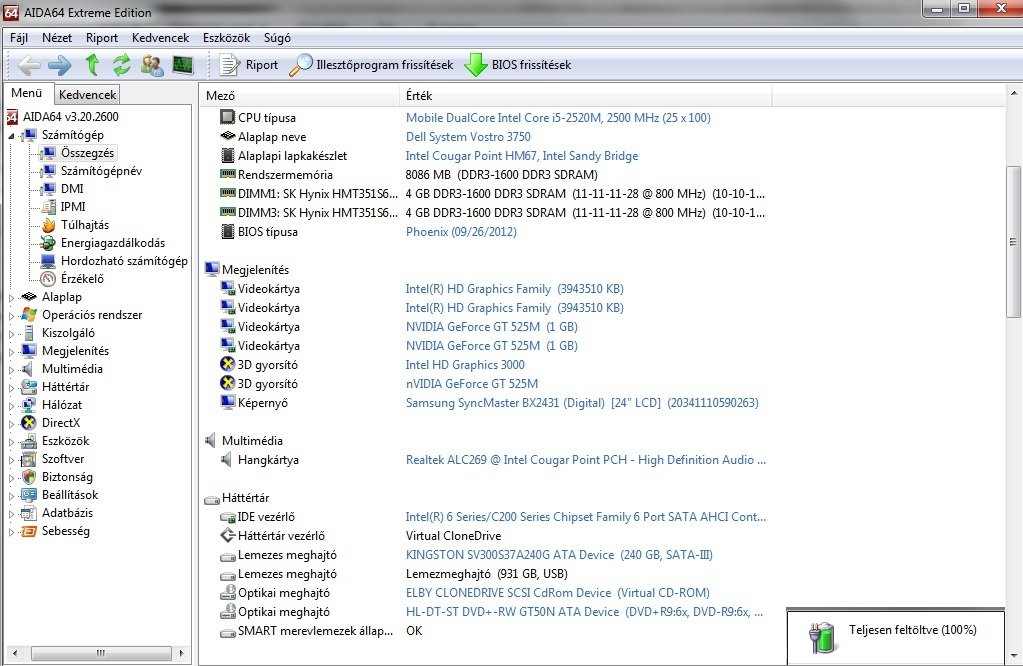Go back with the left arrow toolbar icon
Image resolution: width=1023 pixels, height=666 pixels.
click(29, 65)
